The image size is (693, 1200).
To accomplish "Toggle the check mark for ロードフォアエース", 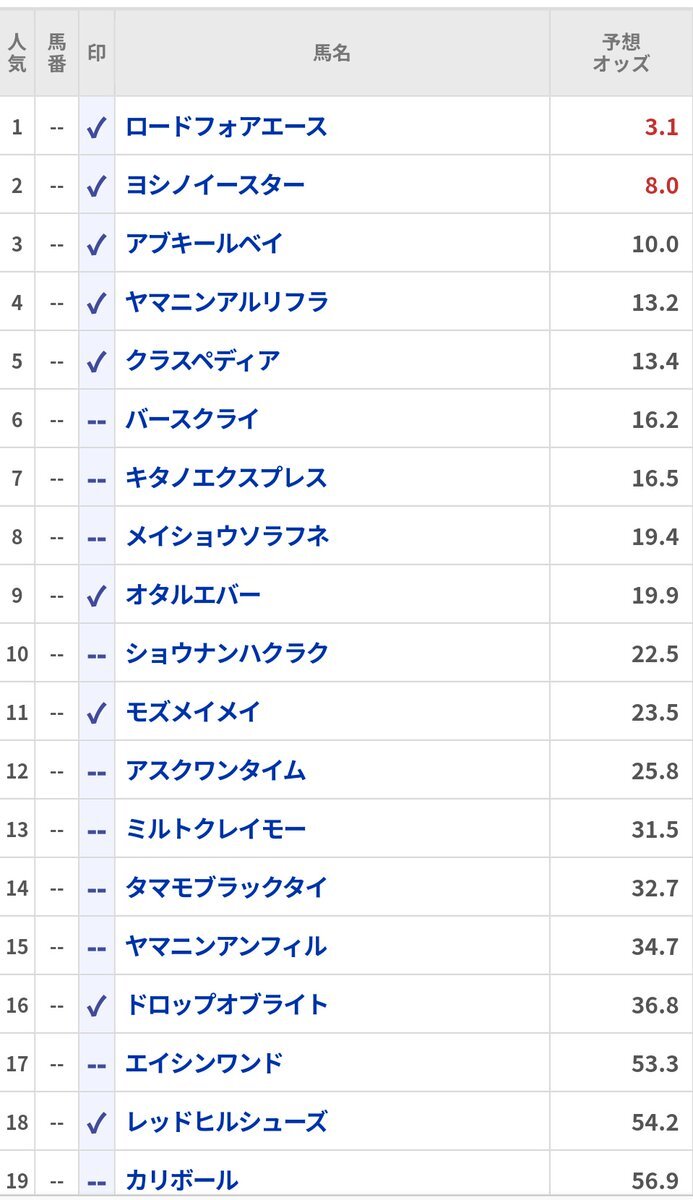I will pos(96,127).
